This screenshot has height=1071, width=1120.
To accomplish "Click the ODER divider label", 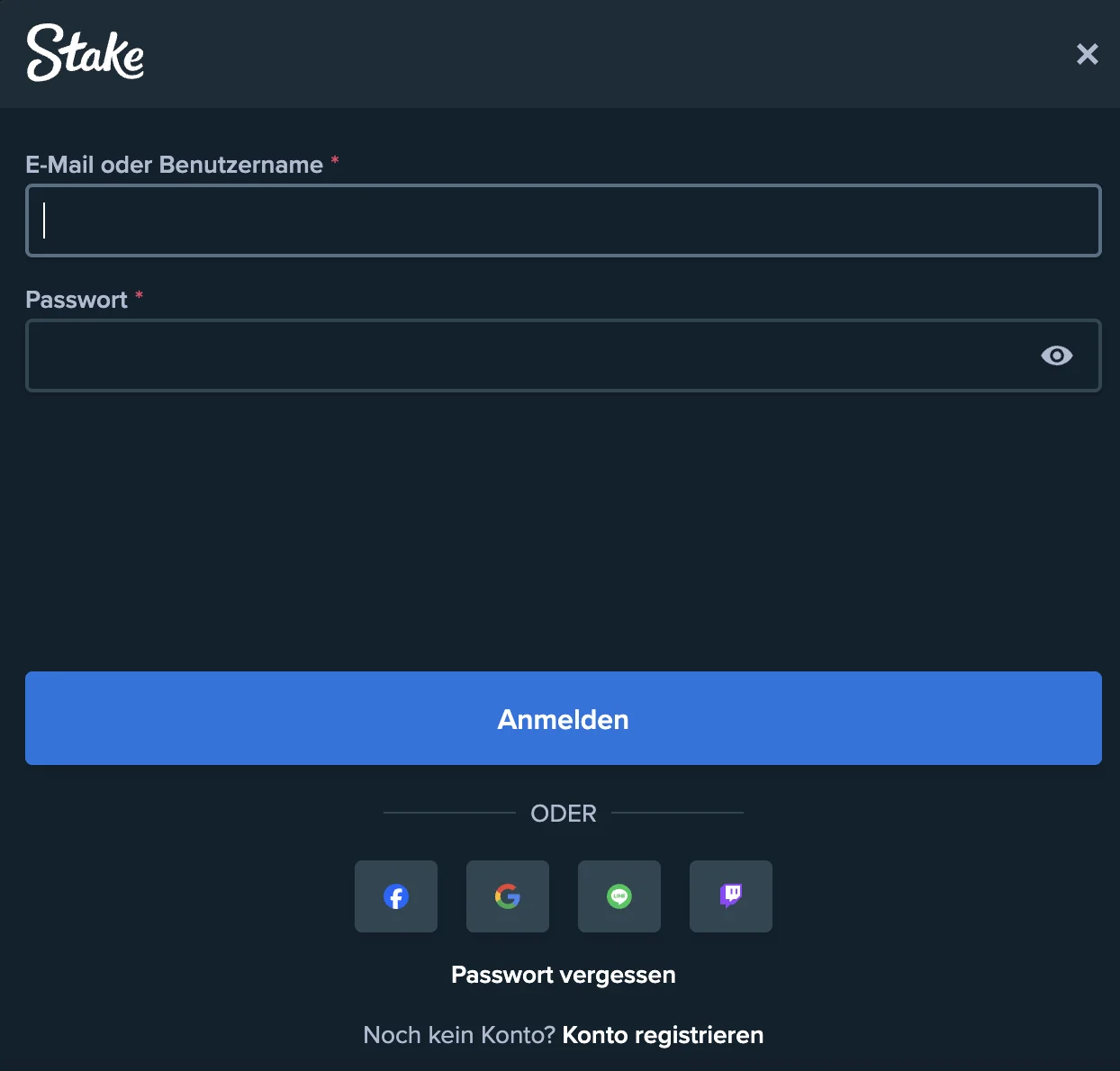I will [564, 814].
